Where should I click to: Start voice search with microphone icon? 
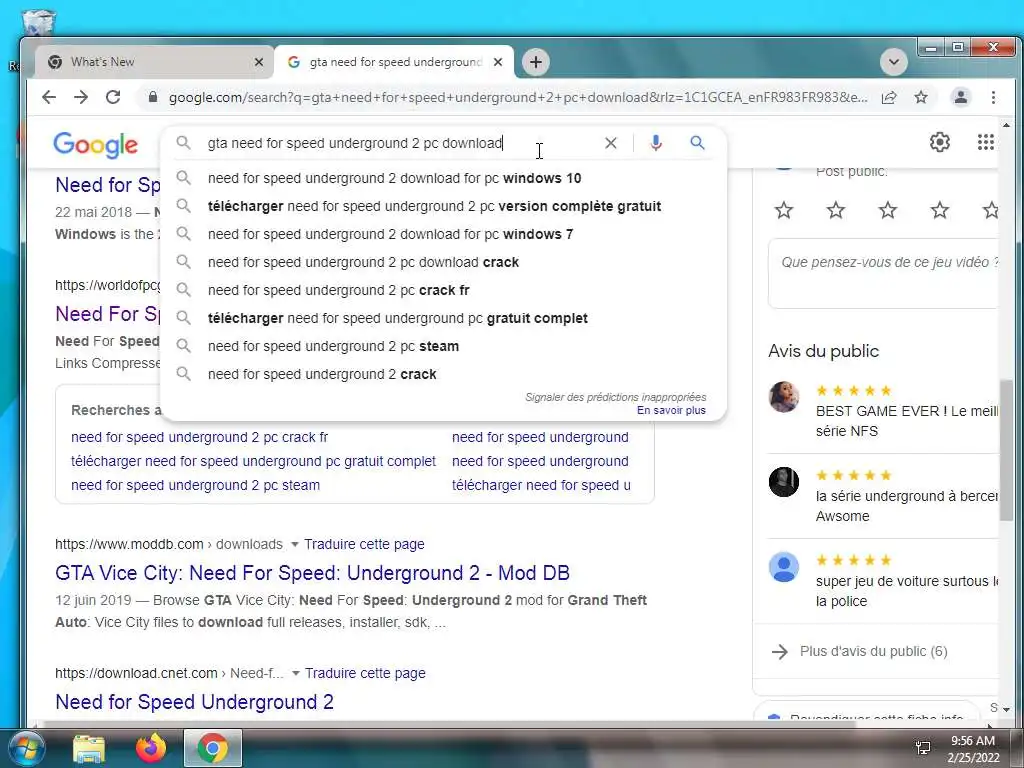[x=656, y=143]
